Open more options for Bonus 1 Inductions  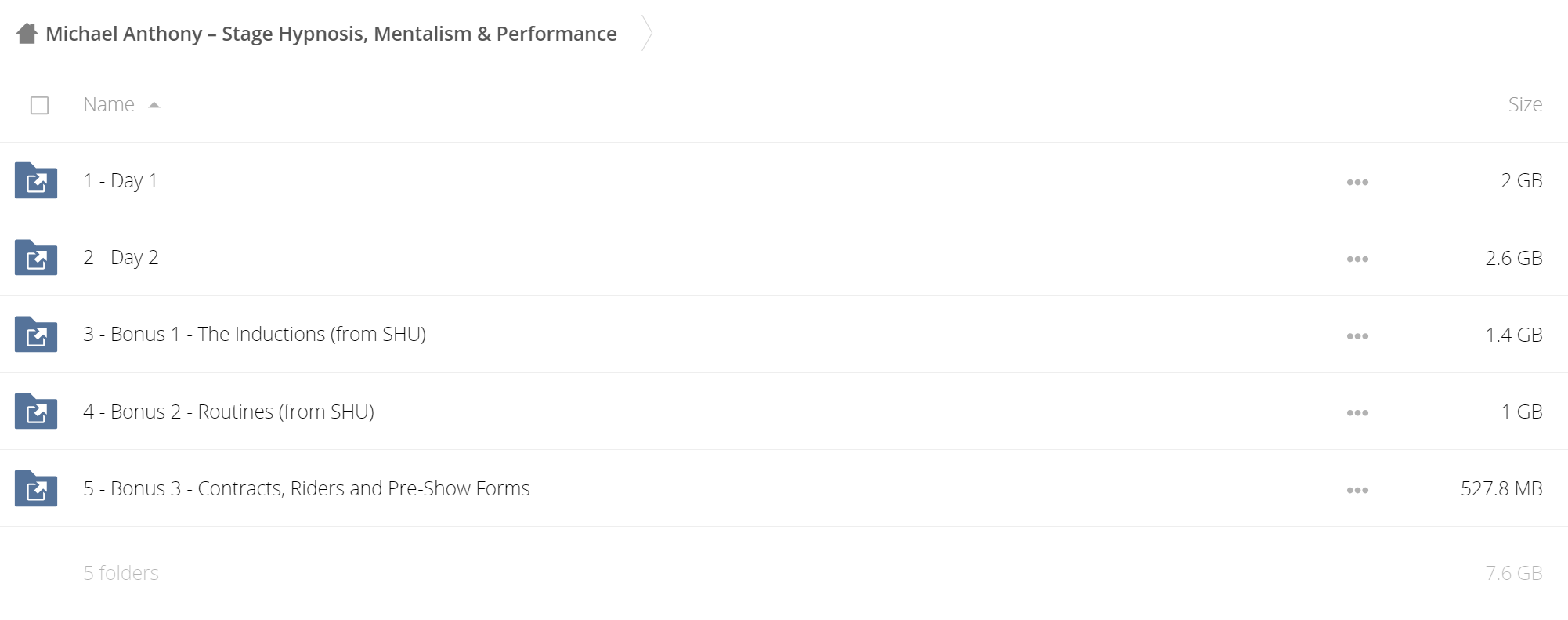(1357, 335)
